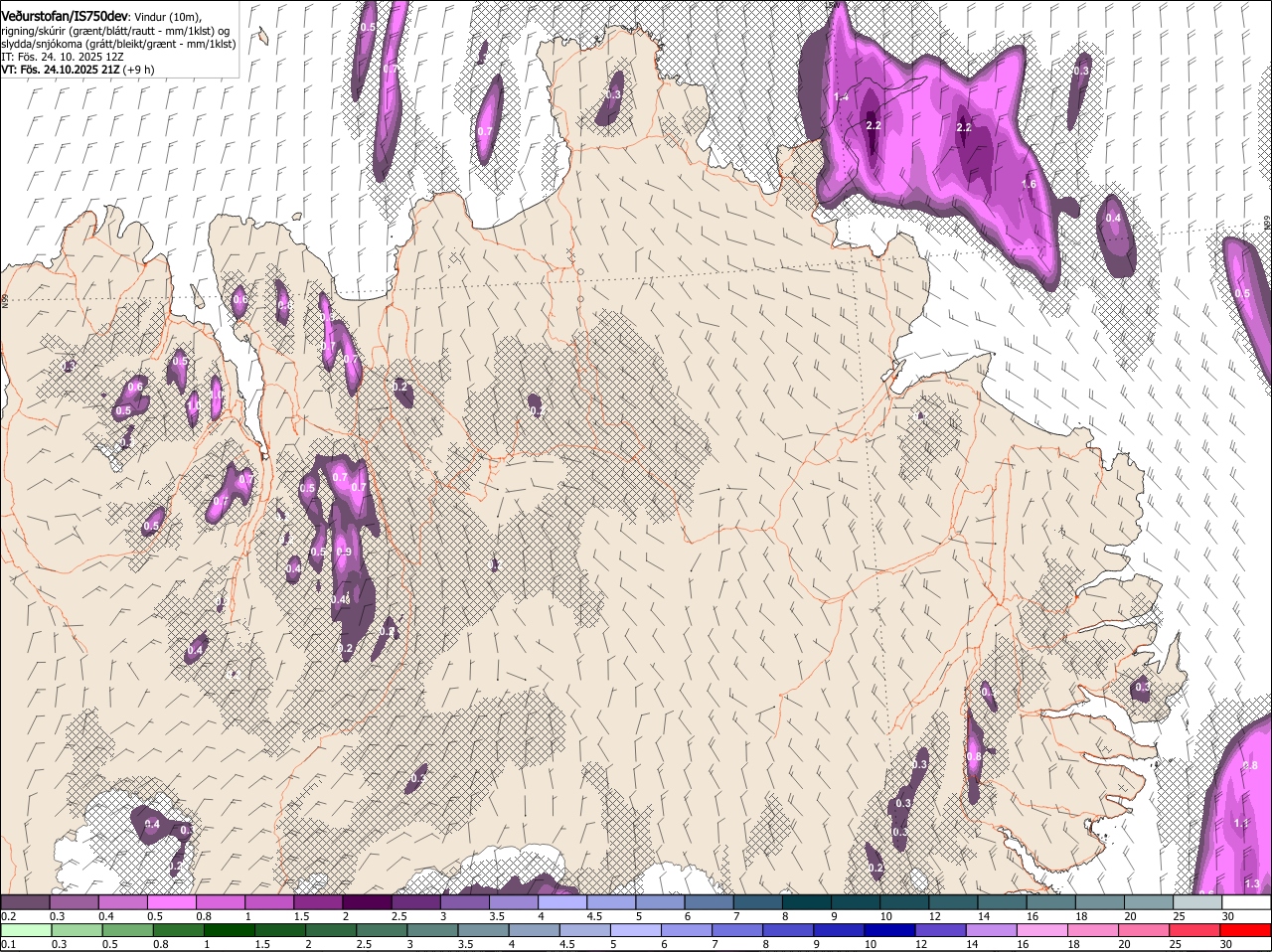Pick the upper legend swatch between 25 and 30

1199,901
